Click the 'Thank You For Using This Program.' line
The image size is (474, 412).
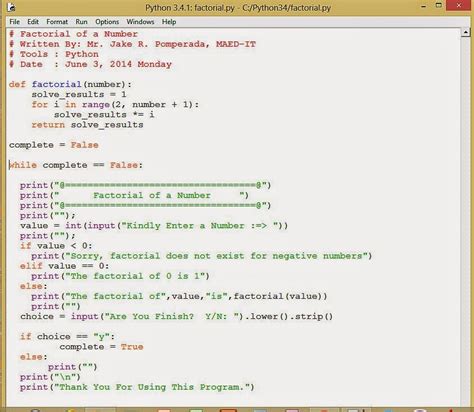coord(137,387)
